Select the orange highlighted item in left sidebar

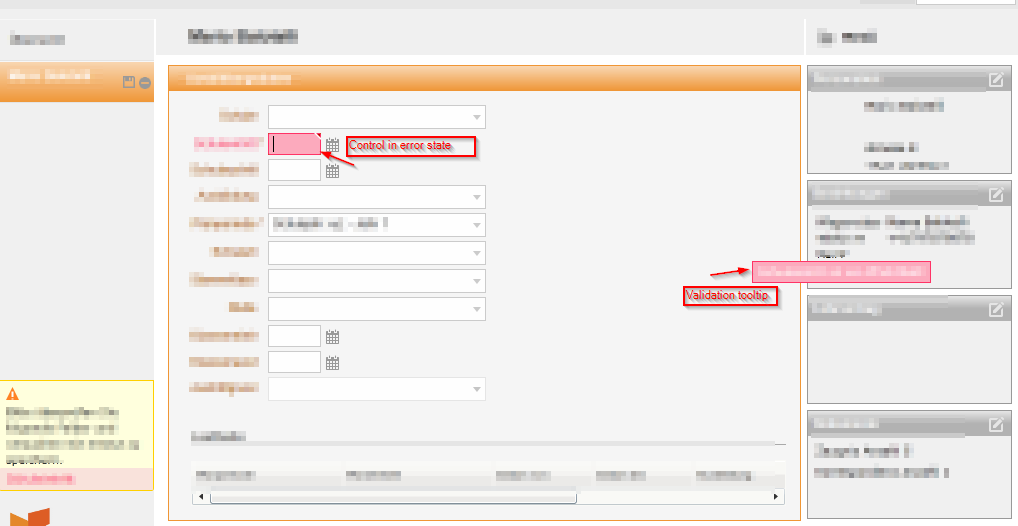[77, 82]
